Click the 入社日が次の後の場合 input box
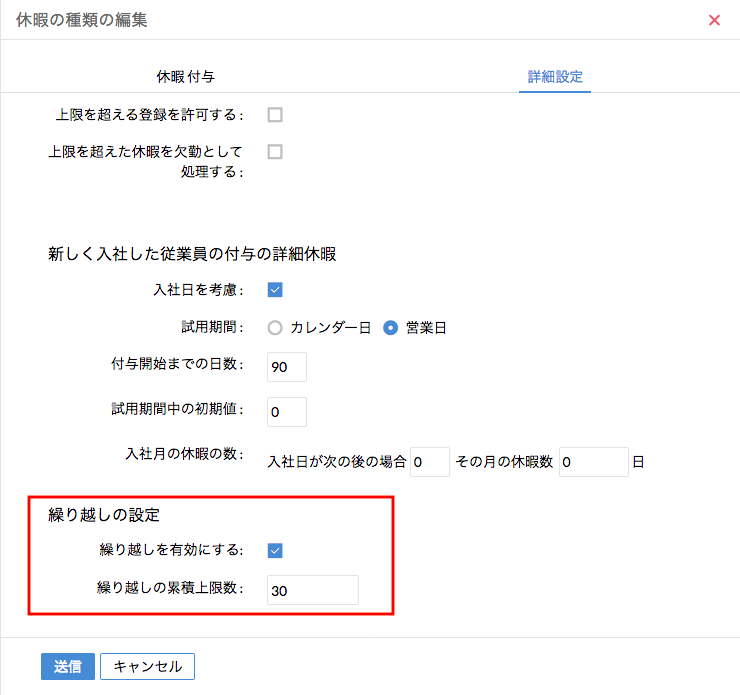Screen dimensions: 740x695 430,462
